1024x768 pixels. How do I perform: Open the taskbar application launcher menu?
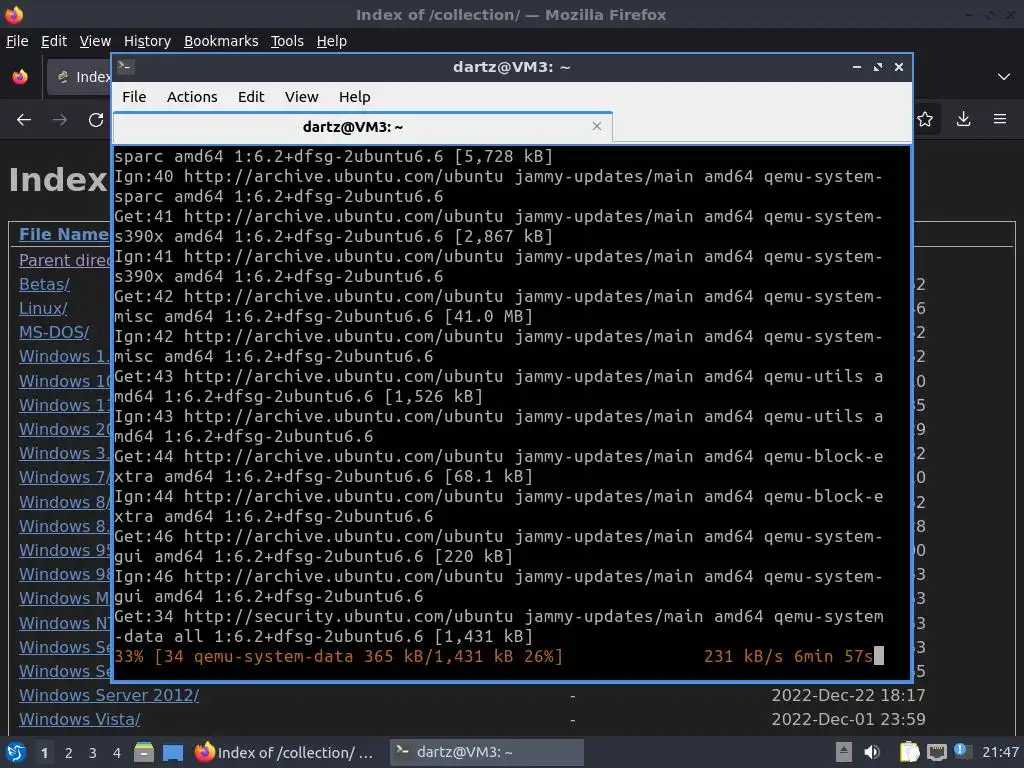pos(16,752)
